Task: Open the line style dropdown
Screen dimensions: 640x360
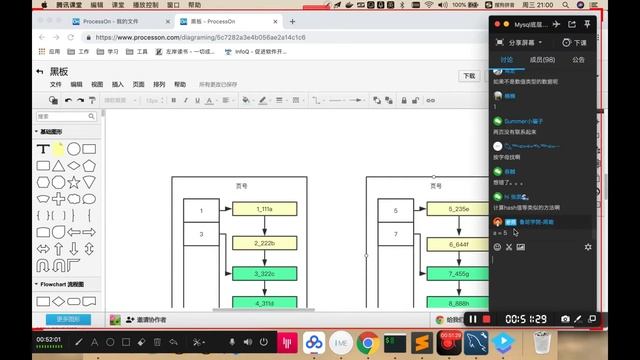Action: click(x=297, y=100)
